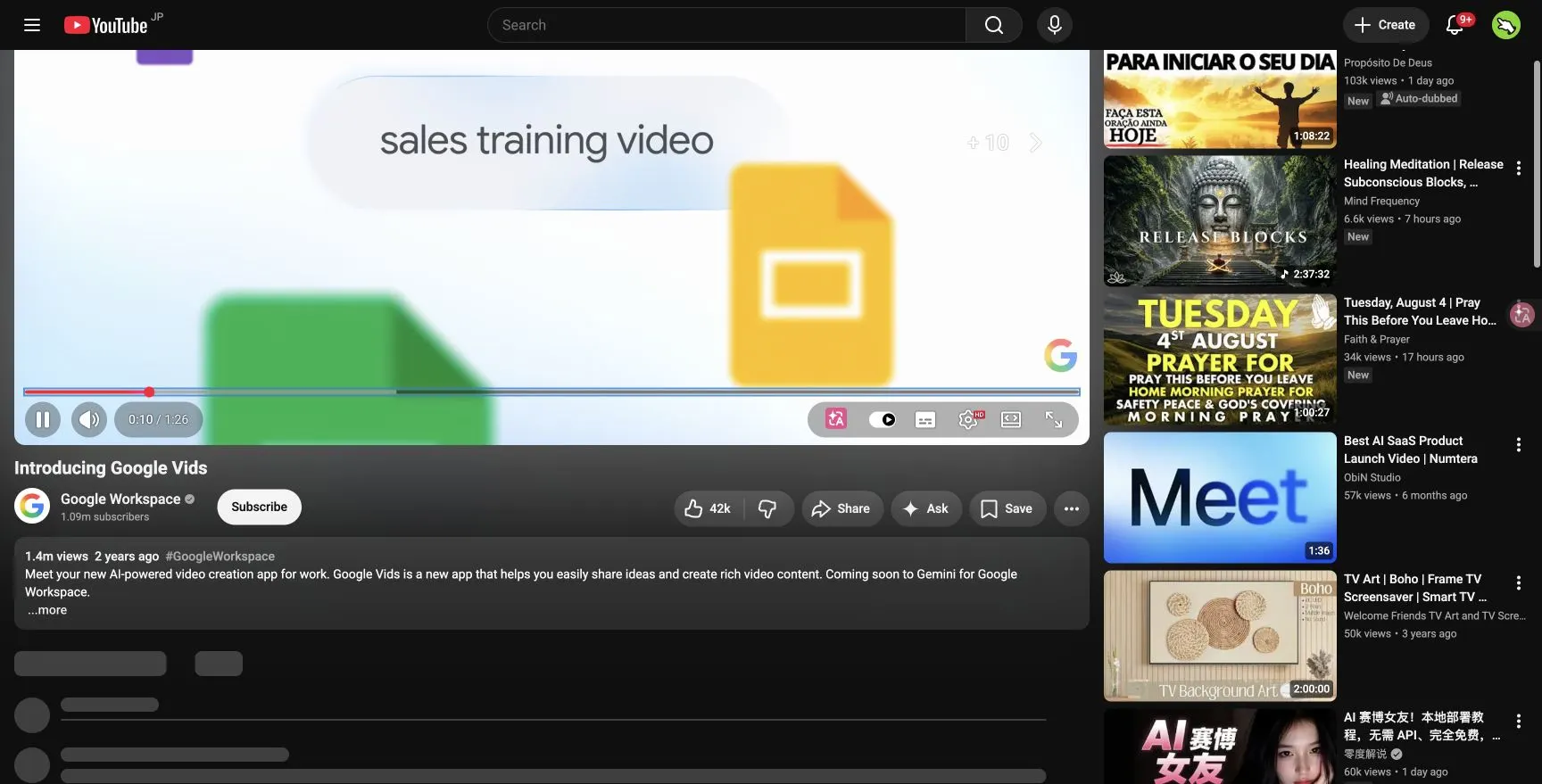
Task: Click the red progress scrubber dot
Action: click(149, 392)
